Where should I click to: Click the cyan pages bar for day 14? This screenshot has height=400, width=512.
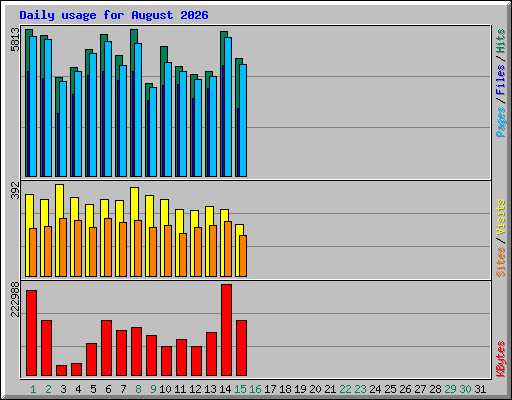coord(228,107)
